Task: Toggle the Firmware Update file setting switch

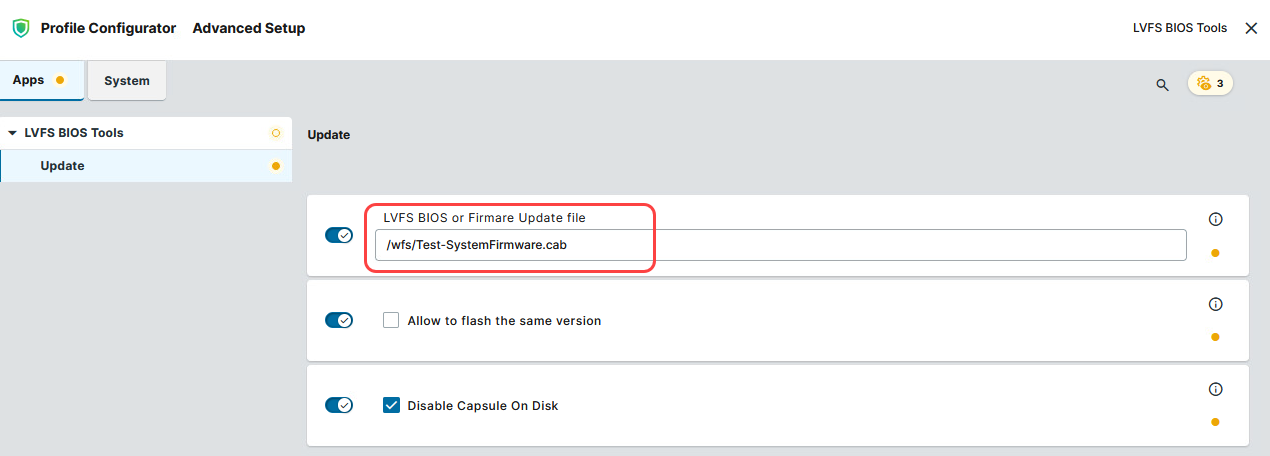Action: click(339, 235)
